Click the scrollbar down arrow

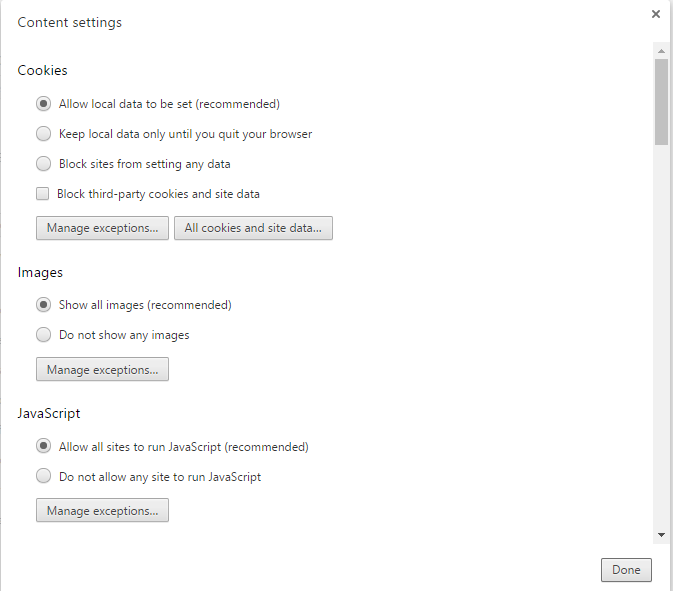[661, 535]
